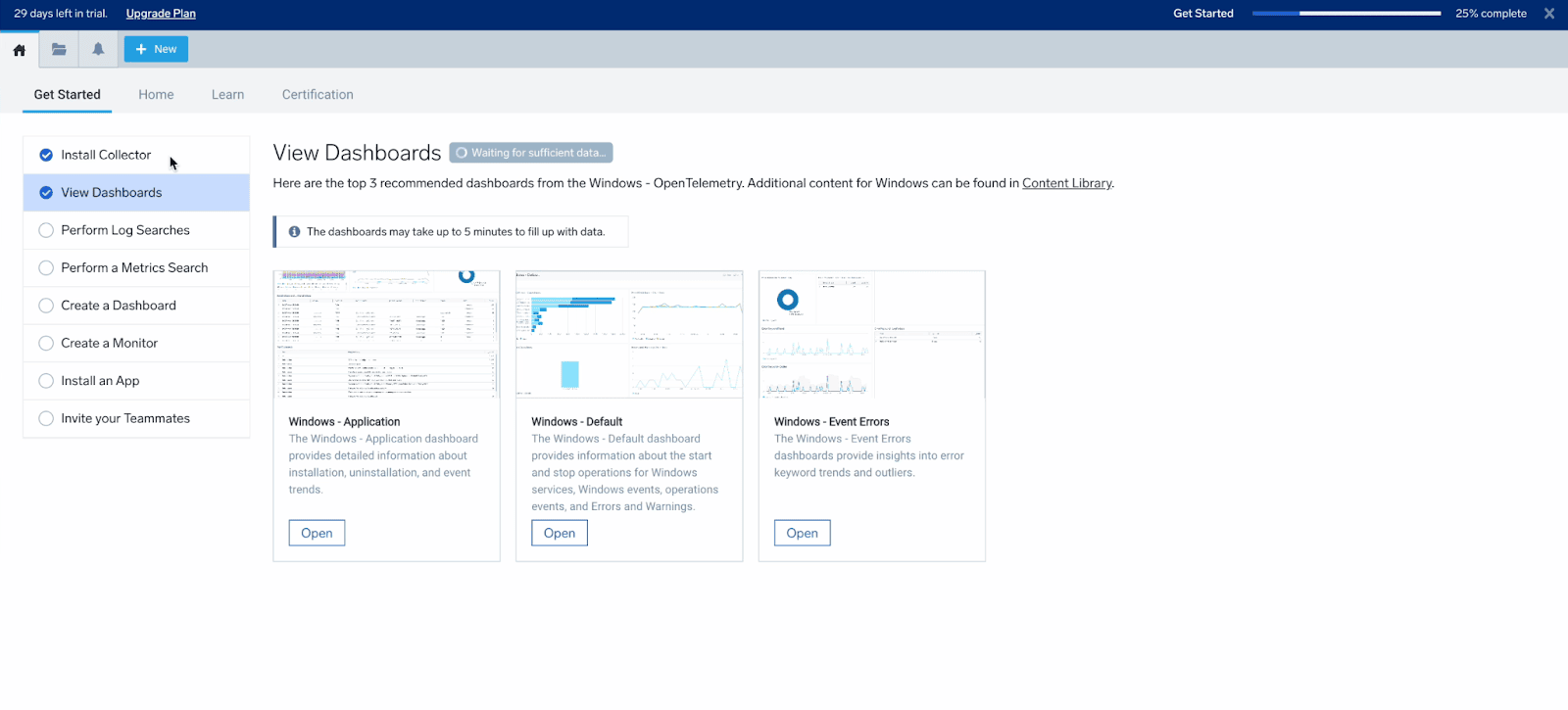Click the Windows - Application card title
This screenshot has width=1568, height=710.
pos(344,422)
